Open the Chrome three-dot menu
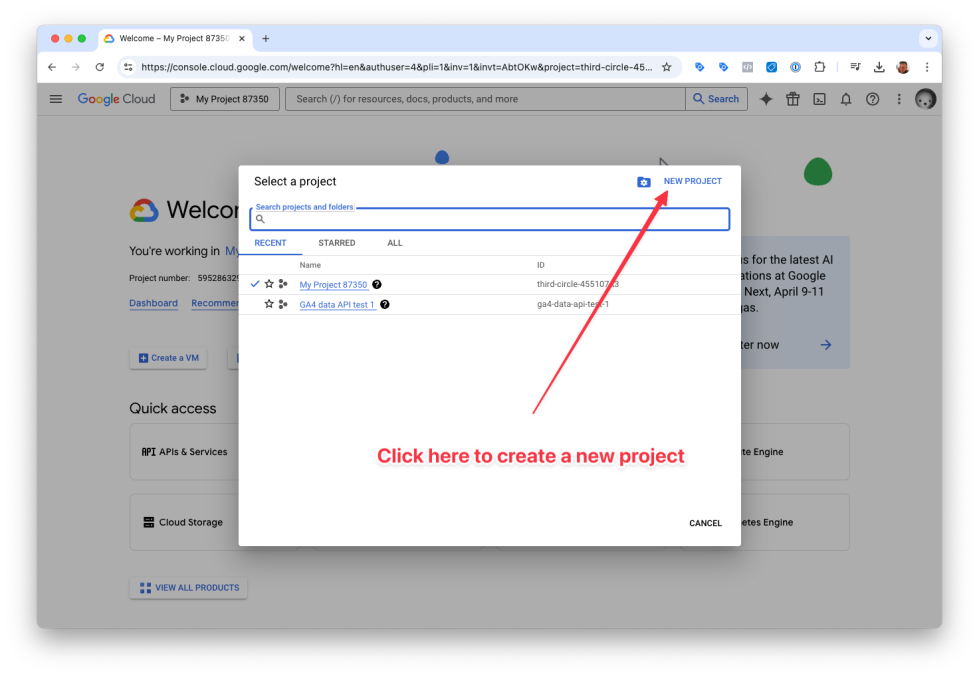The image size is (979, 677). click(927, 67)
